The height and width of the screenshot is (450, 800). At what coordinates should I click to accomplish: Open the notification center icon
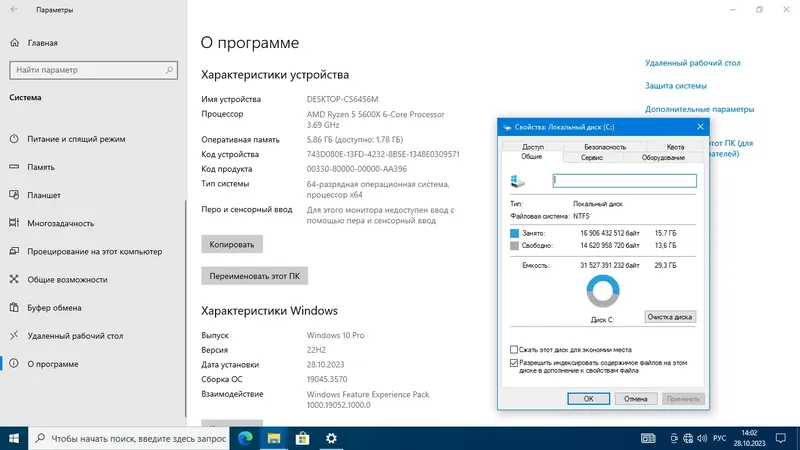pos(781,438)
